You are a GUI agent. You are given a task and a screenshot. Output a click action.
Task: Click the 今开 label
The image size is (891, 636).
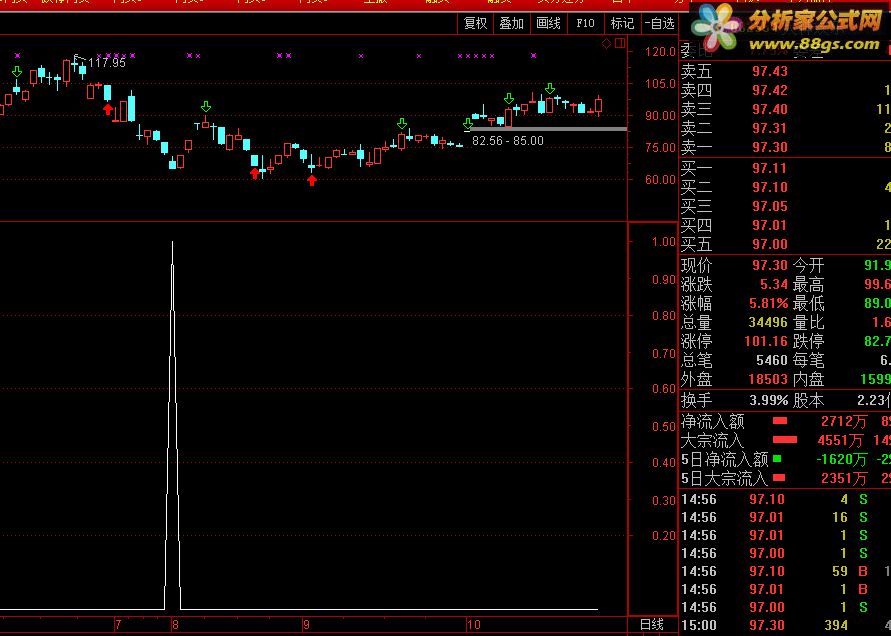pyautogui.click(x=808, y=265)
